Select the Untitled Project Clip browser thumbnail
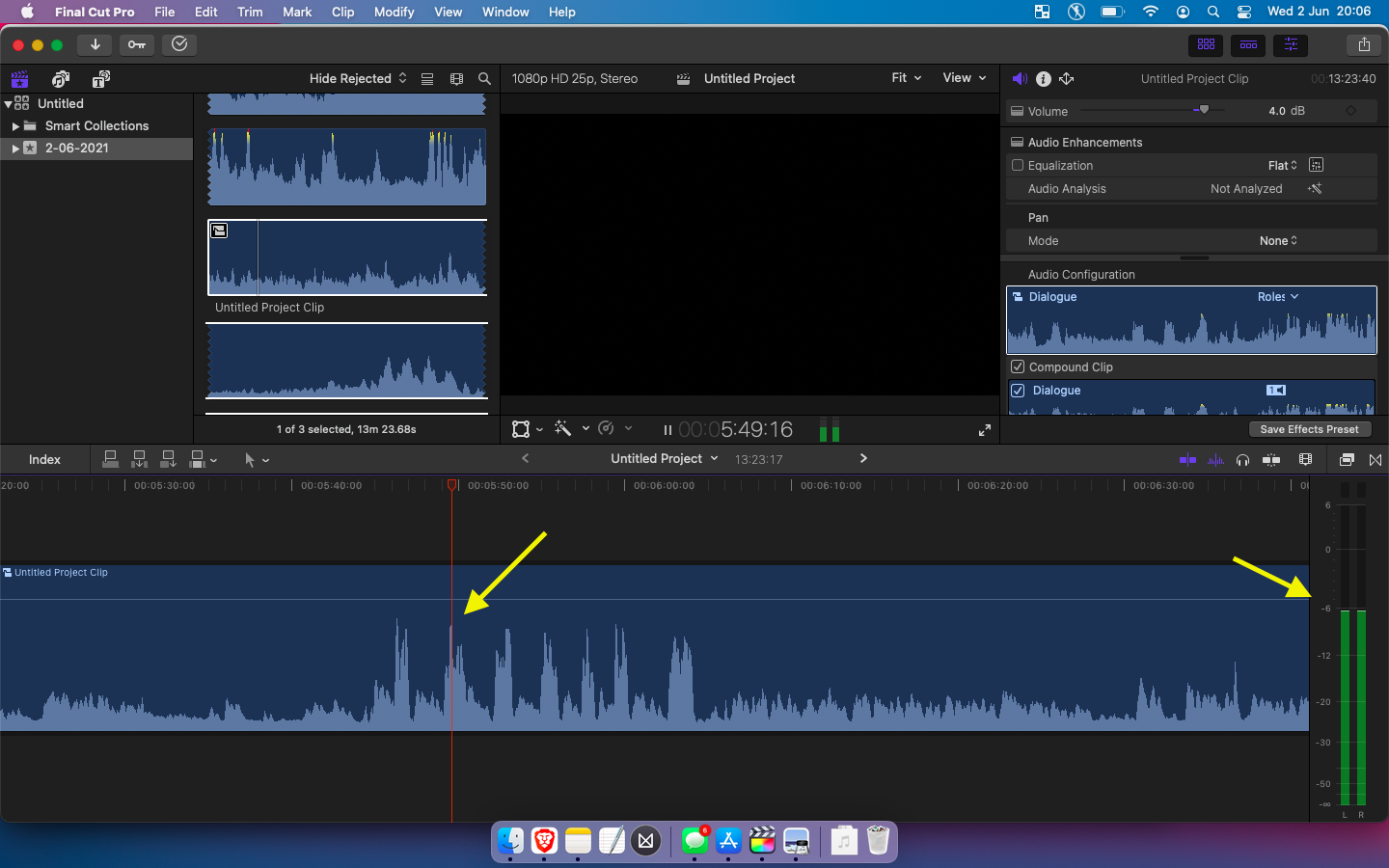1389x868 pixels. (x=347, y=258)
